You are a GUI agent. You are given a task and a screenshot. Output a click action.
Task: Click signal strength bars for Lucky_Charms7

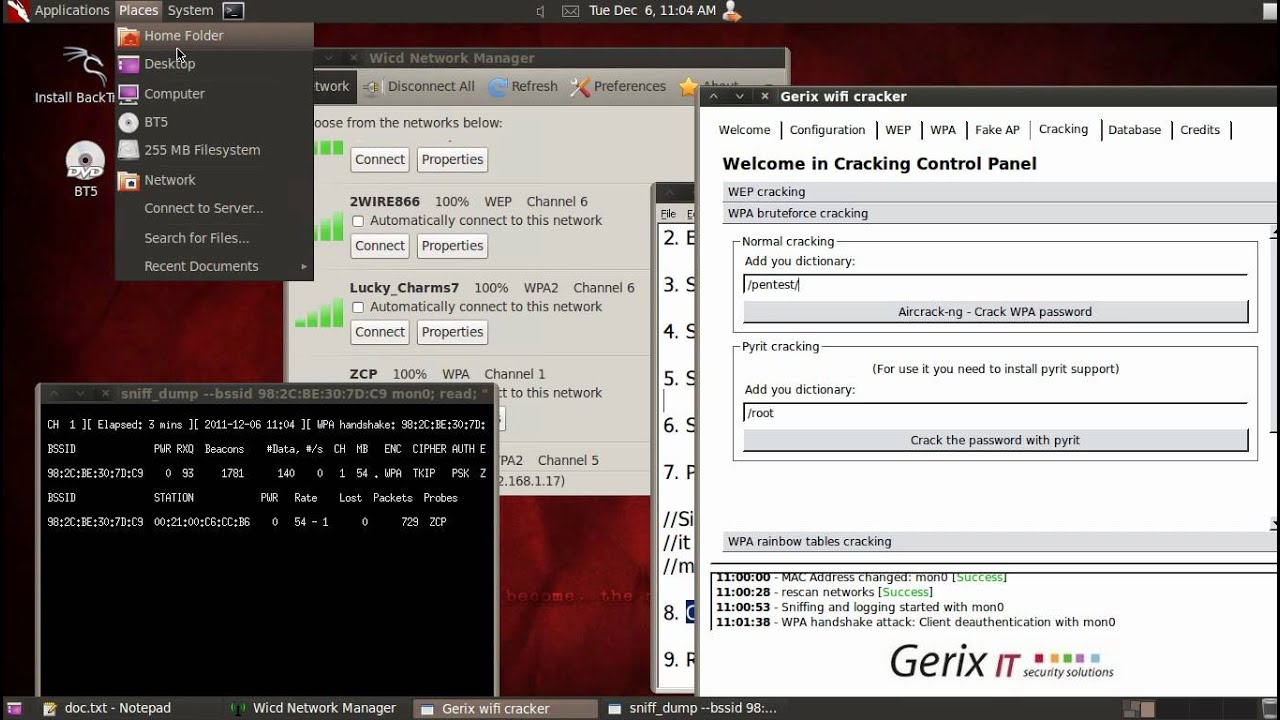319,314
